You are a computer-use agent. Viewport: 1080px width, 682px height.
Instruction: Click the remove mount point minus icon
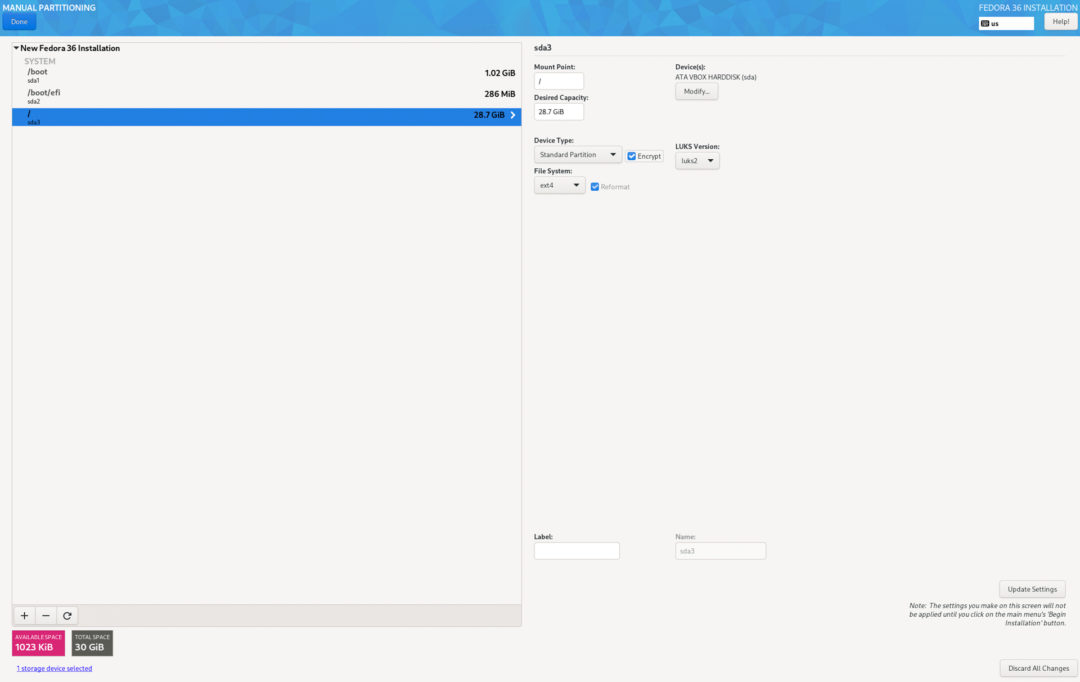[45, 615]
